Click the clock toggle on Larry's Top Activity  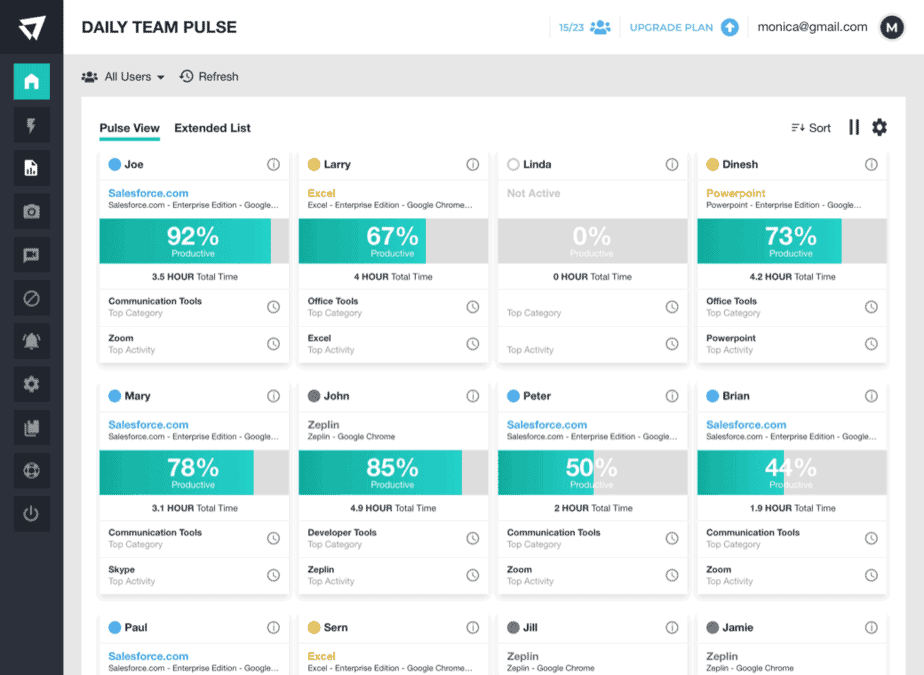coord(472,343)
